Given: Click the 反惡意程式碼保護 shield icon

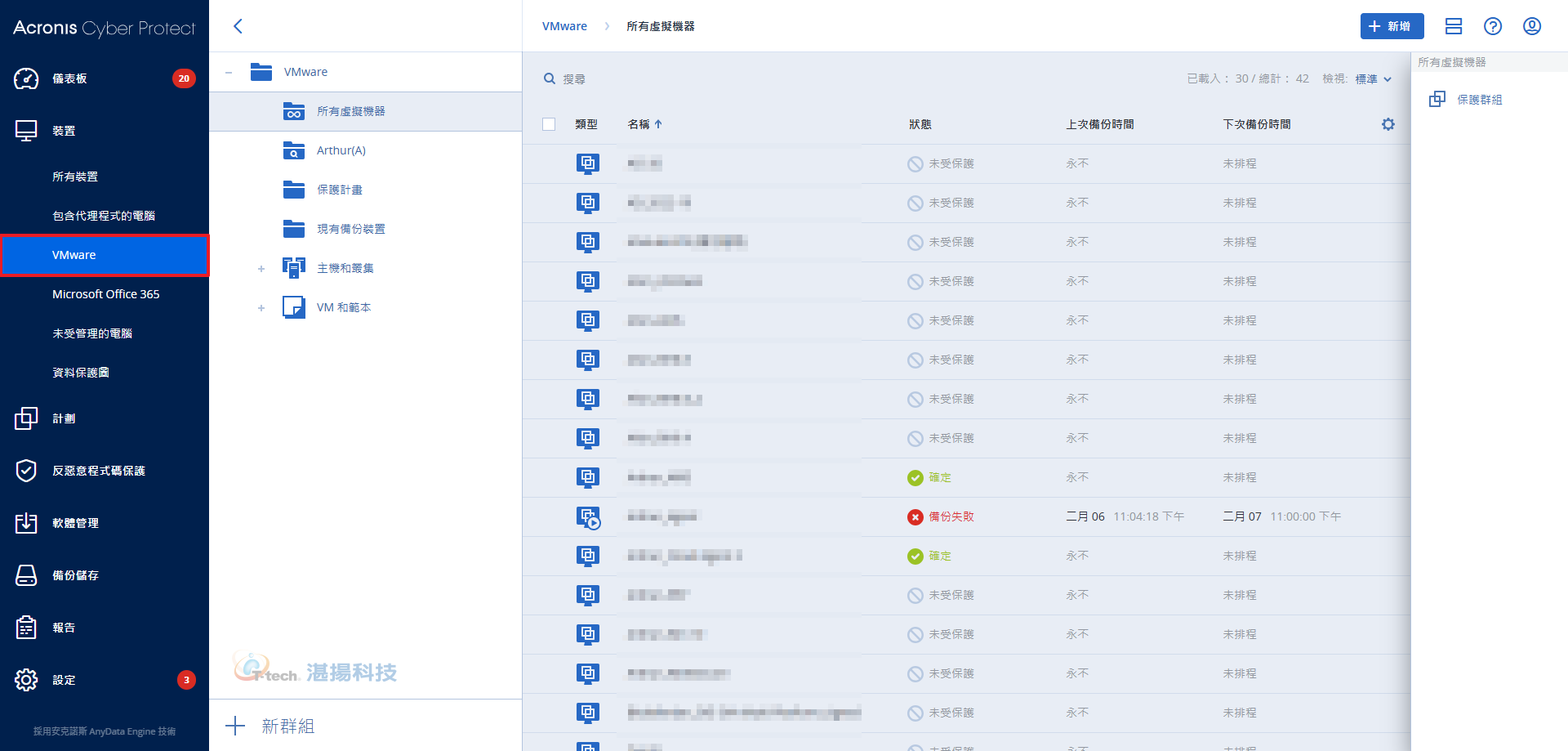Looking at the screenshot, I should click(x=26, y=471).
